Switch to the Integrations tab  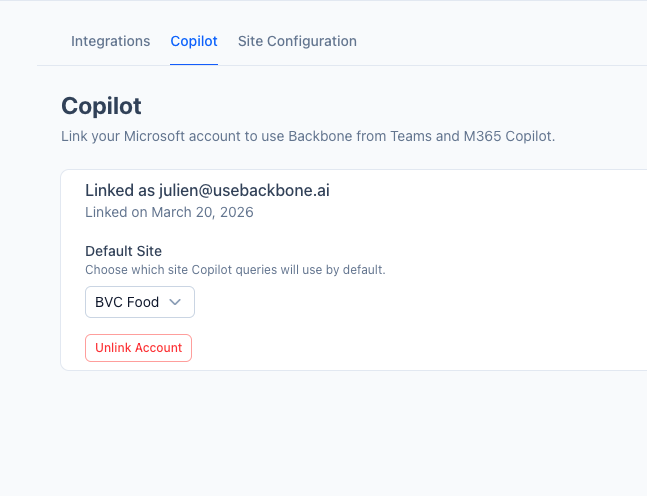110,41
